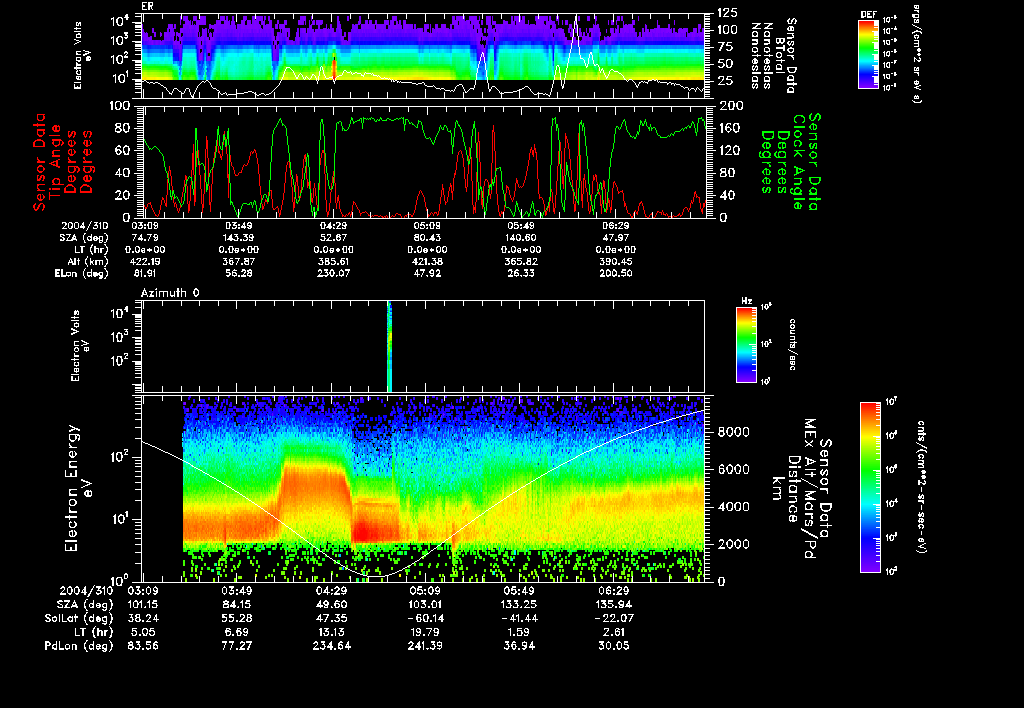Click the SolLat value 38.24
Screen dimensions: 1024x708
coord(142,618)
